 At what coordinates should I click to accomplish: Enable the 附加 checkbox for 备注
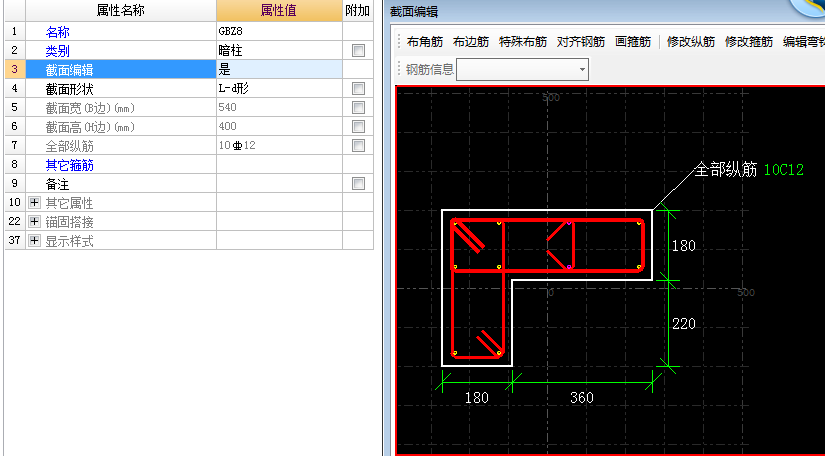tap(358, 184)
